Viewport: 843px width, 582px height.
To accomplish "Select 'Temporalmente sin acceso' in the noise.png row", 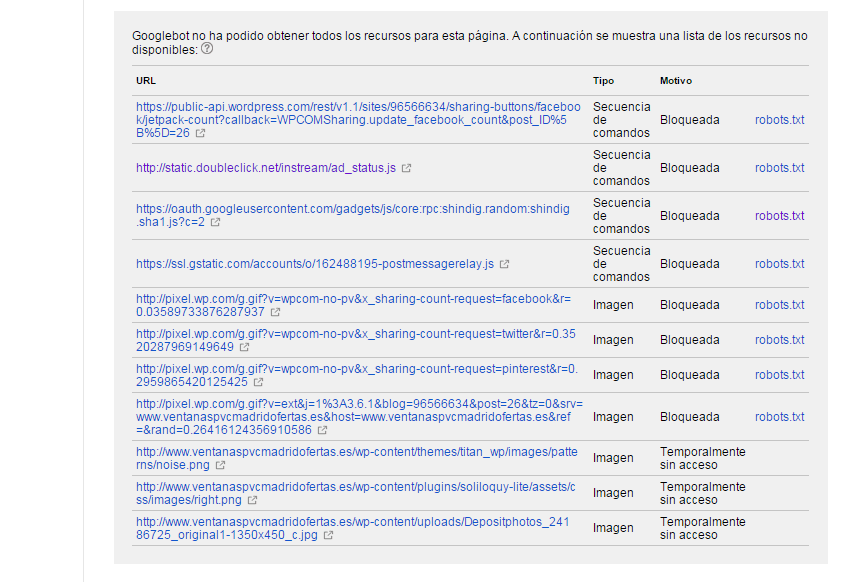I will click(703, 458).
